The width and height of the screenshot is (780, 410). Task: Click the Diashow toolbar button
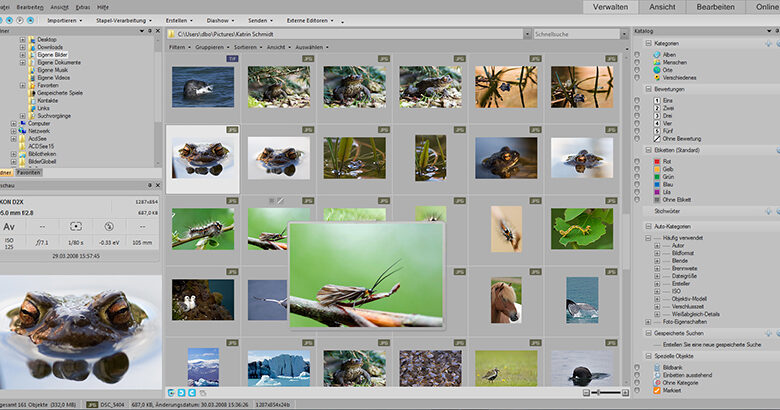(219, 20)
